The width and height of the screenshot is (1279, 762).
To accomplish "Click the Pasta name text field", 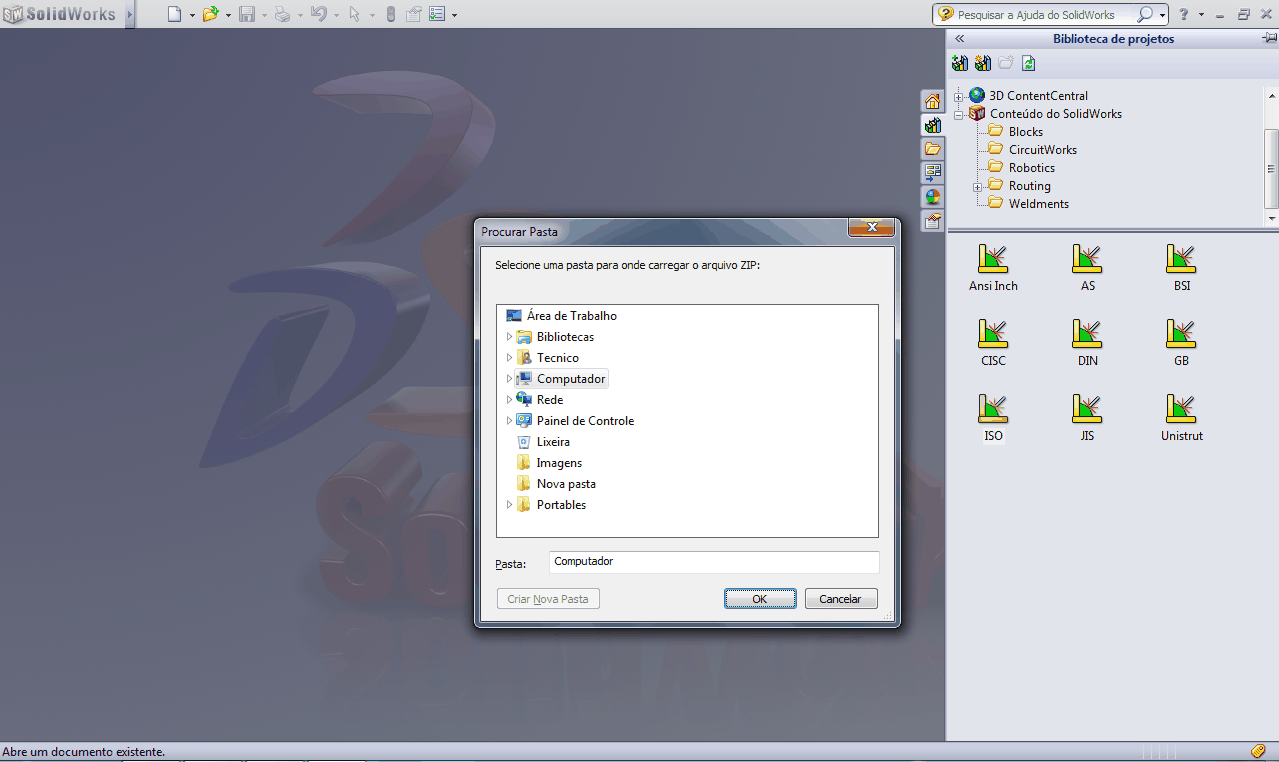I will [714, 562].
